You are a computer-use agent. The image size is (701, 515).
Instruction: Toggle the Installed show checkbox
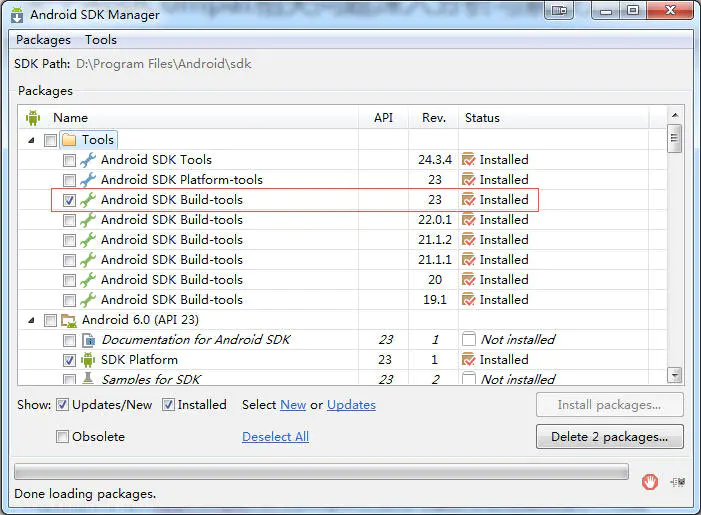[168, 405]
